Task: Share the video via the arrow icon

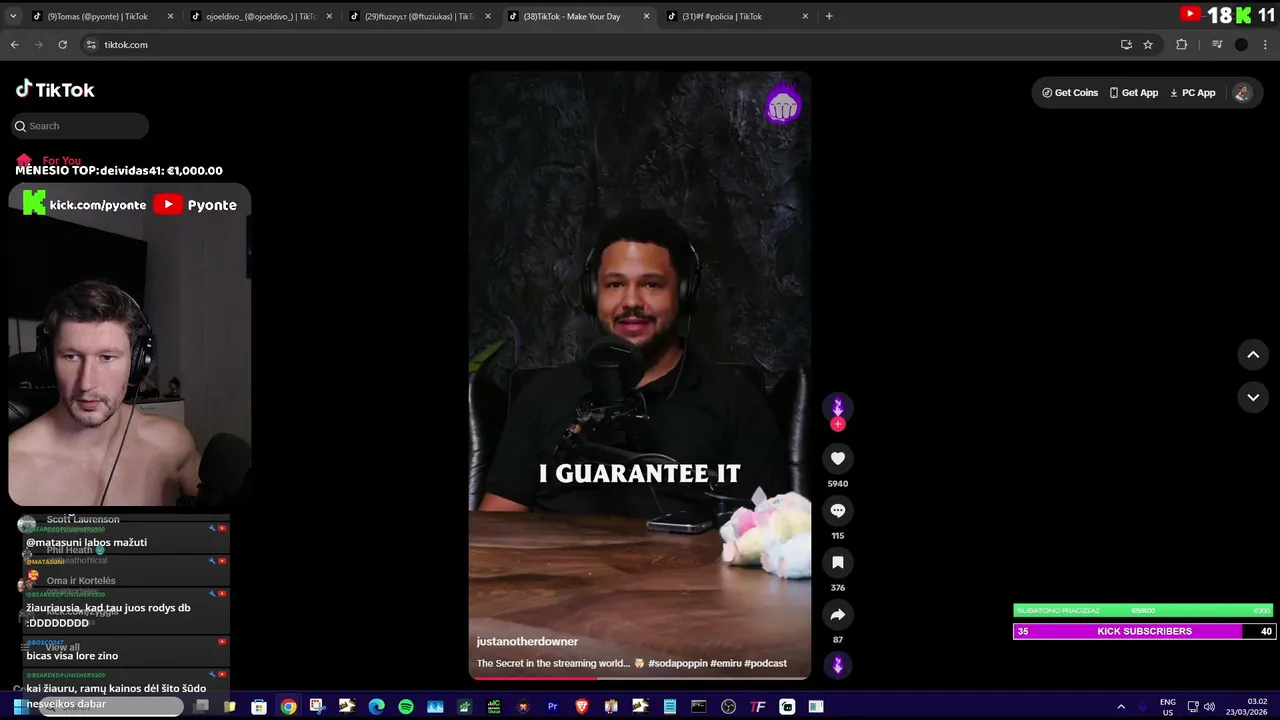Action: click(838, 615)
